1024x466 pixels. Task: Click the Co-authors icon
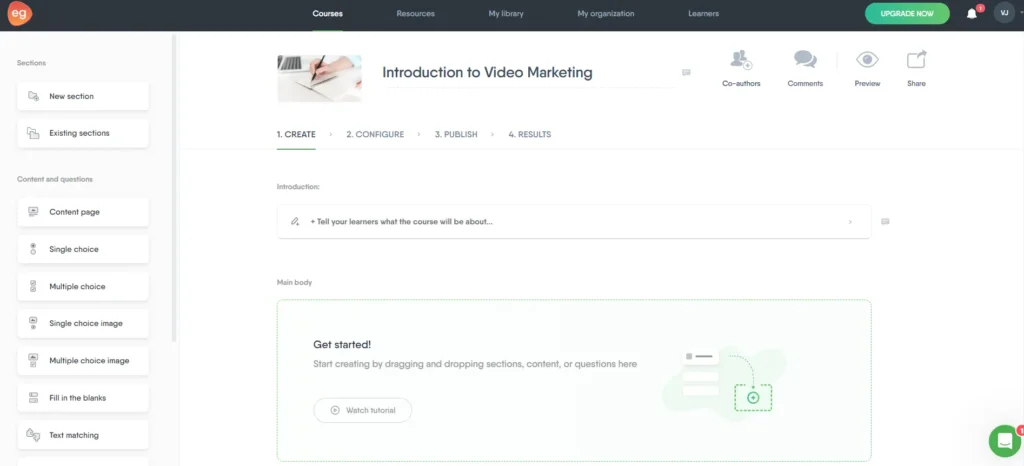[x=741, y=60]
